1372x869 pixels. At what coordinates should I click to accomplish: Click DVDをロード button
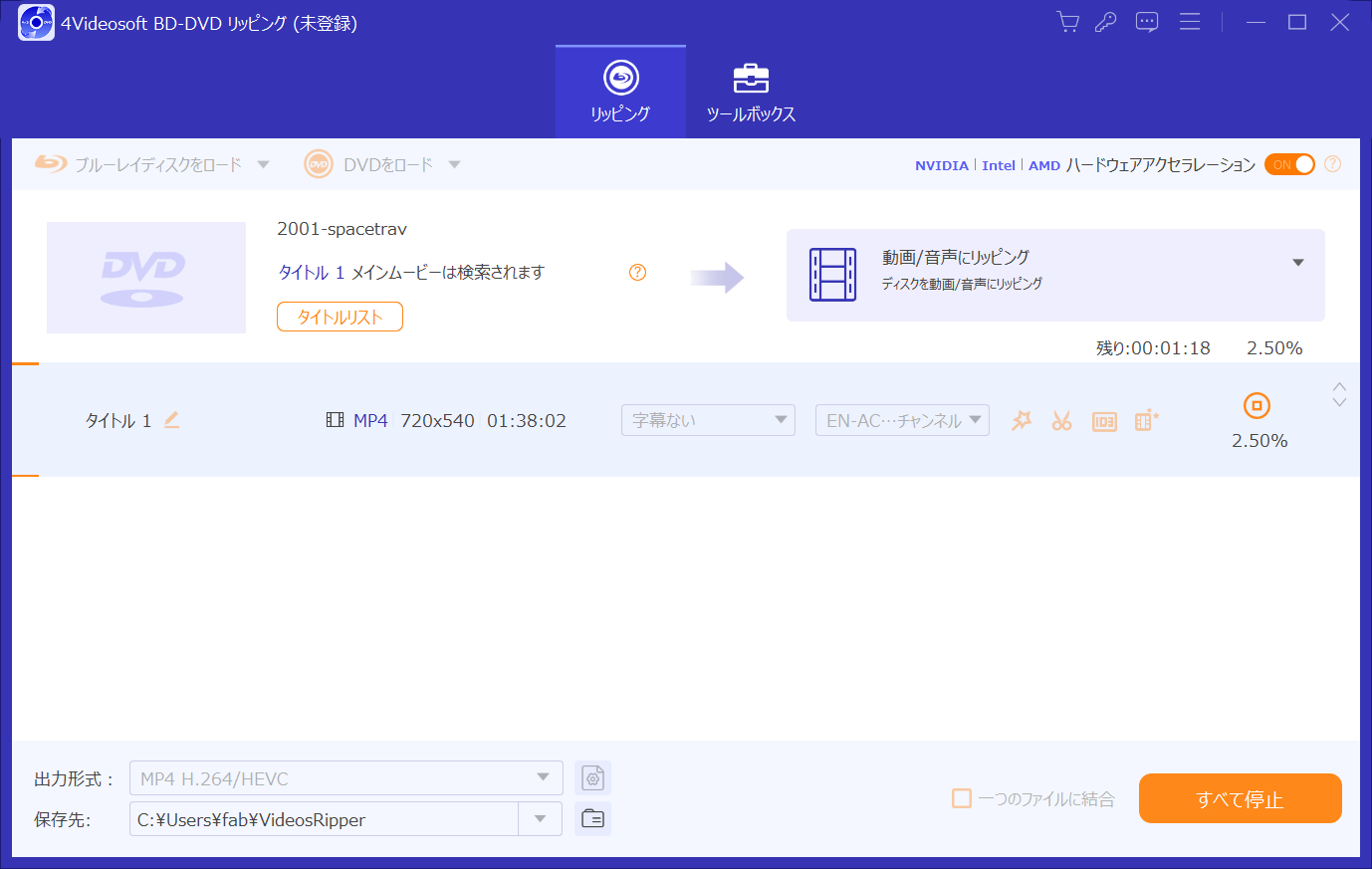(369, 164)
